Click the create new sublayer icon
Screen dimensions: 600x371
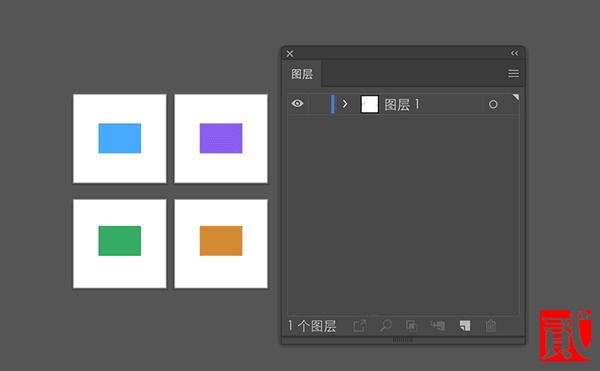coord(437,326)
